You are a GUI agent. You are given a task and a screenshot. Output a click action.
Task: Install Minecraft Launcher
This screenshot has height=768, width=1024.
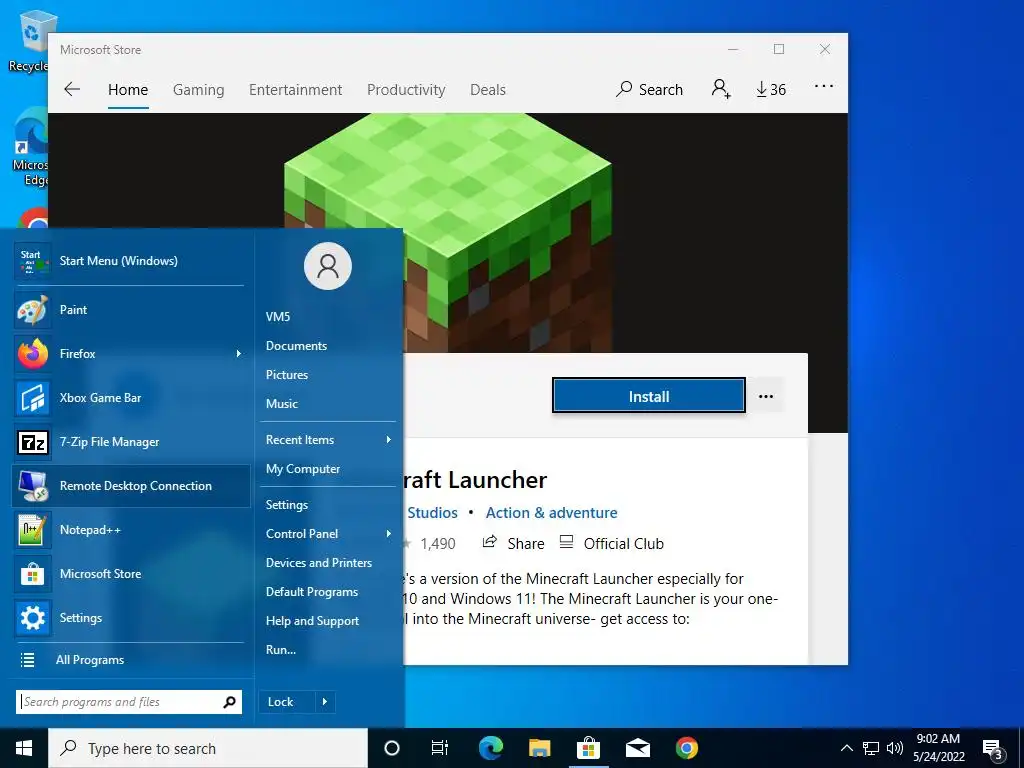pyautogui.click(x=648, y=396)
